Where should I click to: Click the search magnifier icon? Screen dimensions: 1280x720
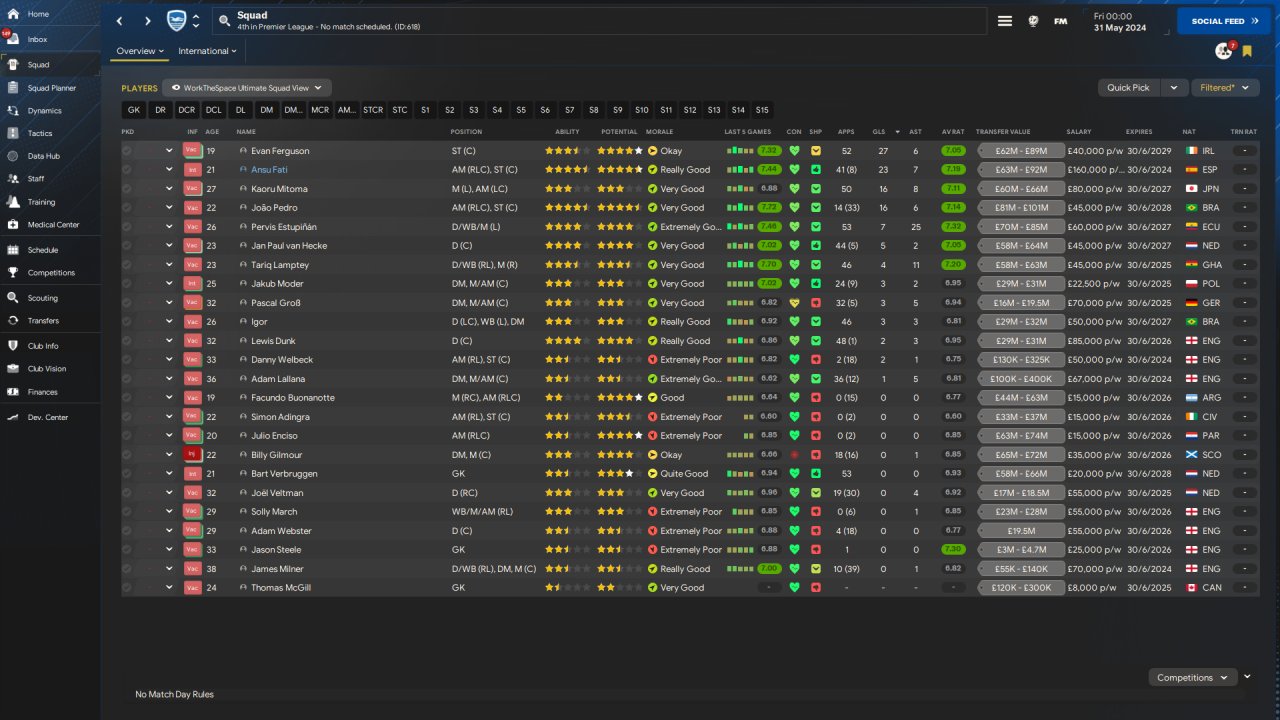click(224, 21)
